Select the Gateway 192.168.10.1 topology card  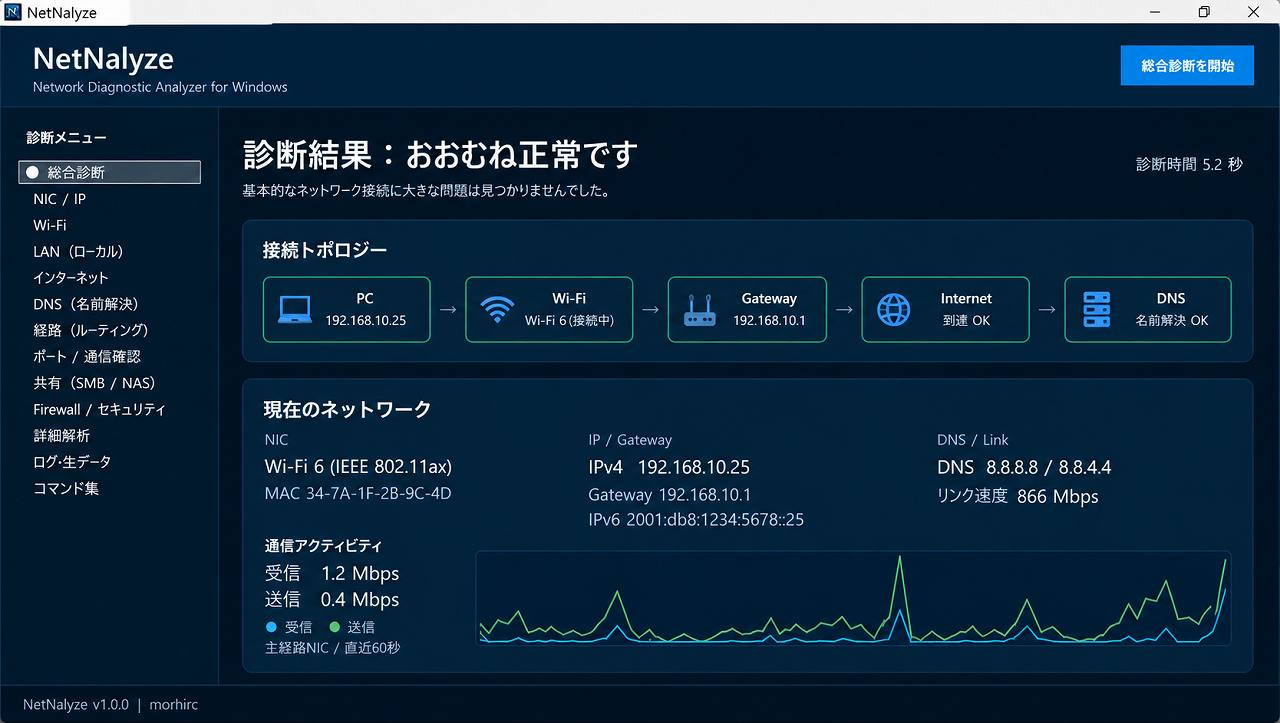[747, 310]
